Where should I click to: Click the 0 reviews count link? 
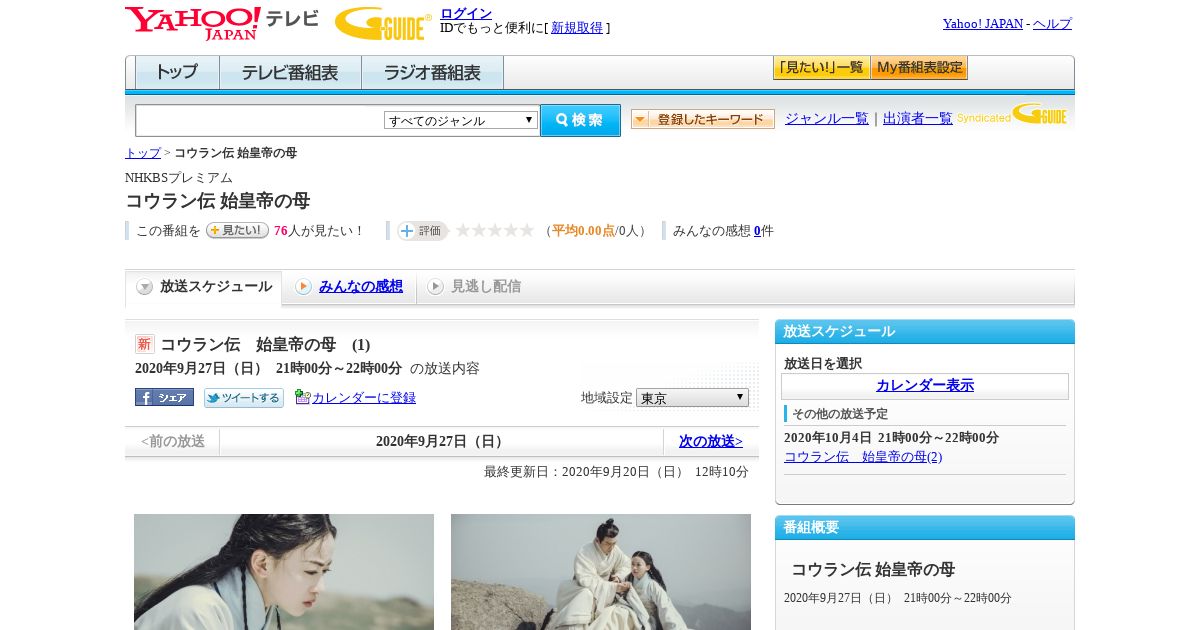point(757,231)
